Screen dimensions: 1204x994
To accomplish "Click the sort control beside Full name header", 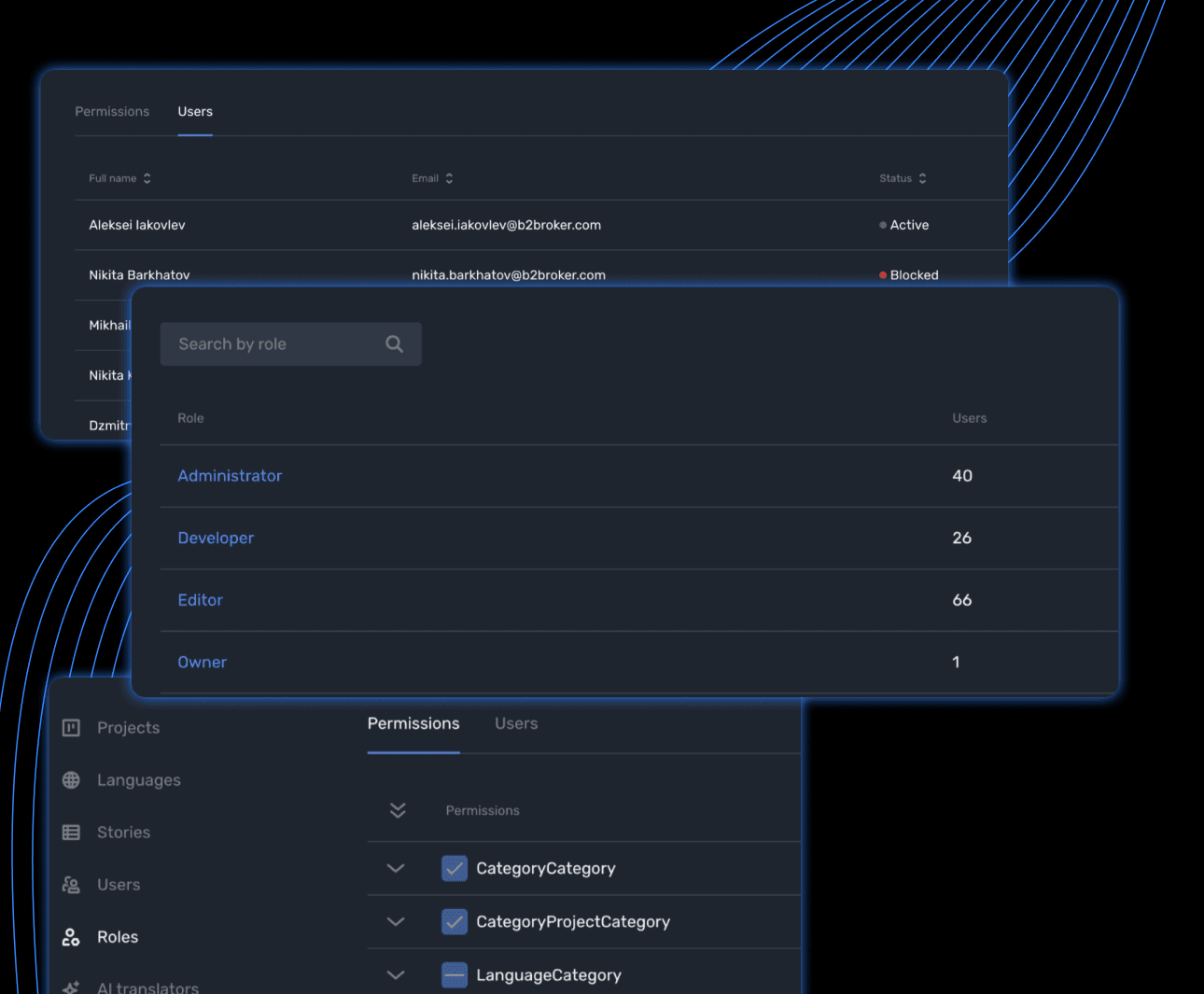I will 148,178.
